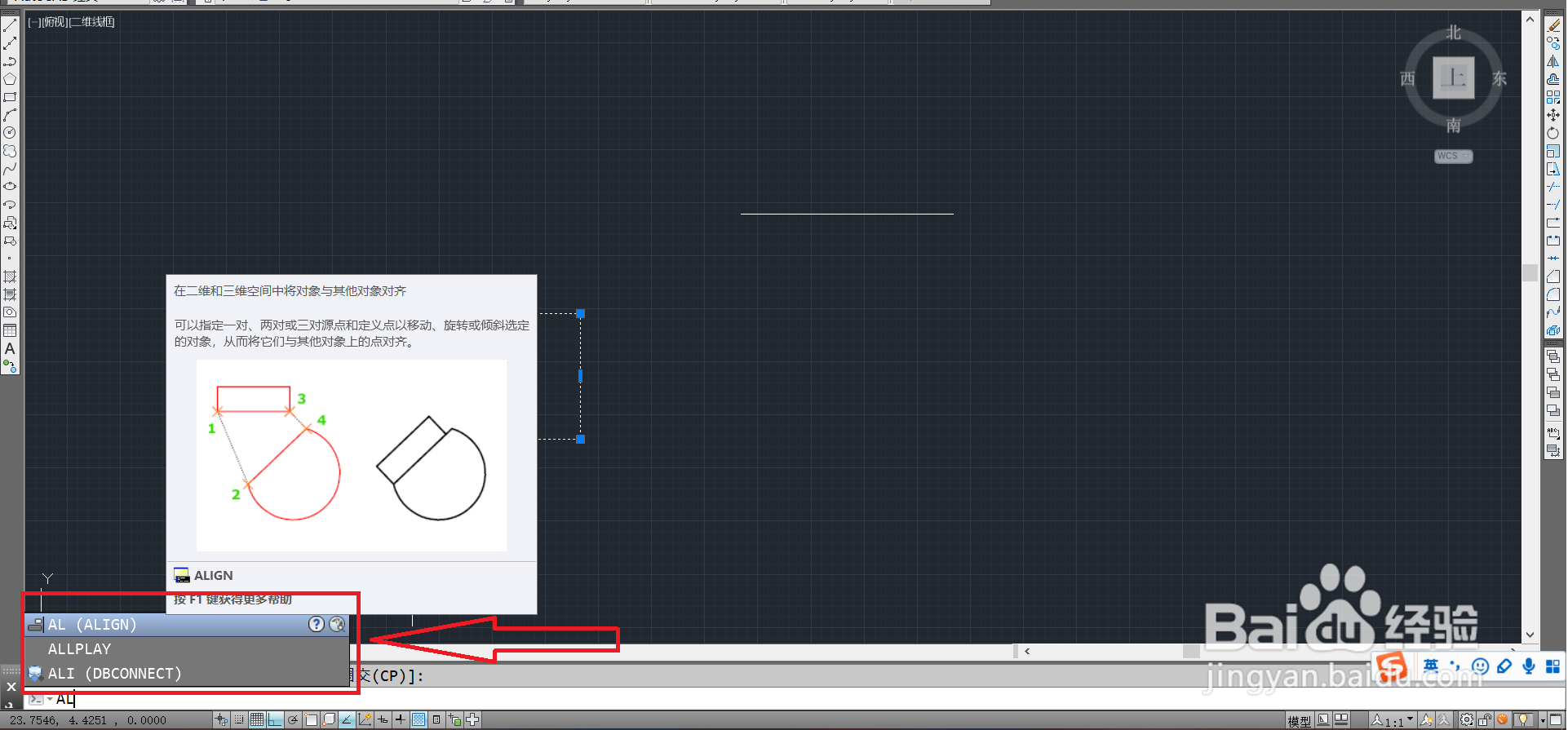Select the Fillet tool
1568x730 pixels.
[x=1553, y=294]
